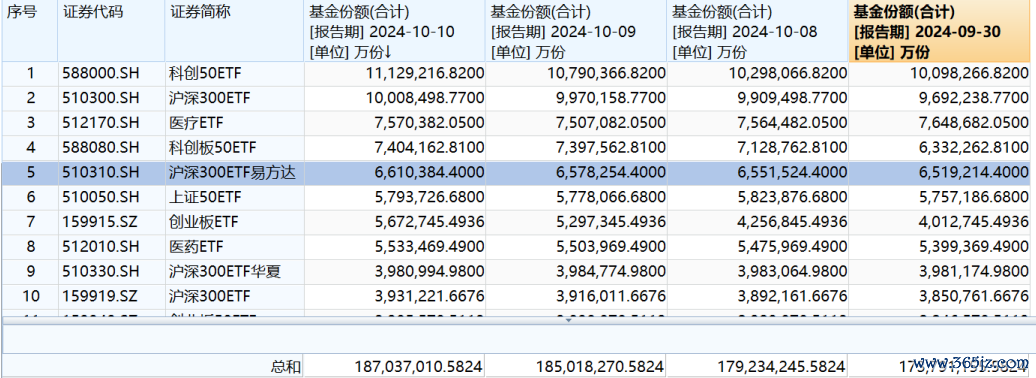The image size is (1036, 378).
Task: Click the value 11,129,216.8200 cell
Action: coord(394,73)
